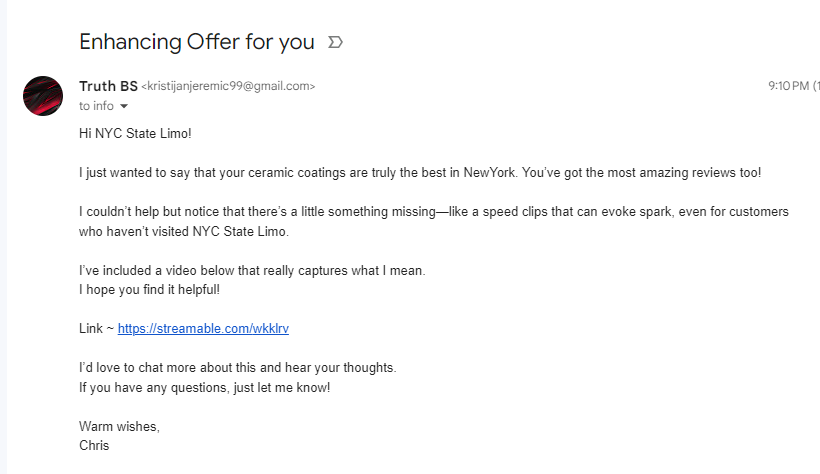Click the sender name Truth BS
Viewport: 820px width, 474px height.
(108, 86)
